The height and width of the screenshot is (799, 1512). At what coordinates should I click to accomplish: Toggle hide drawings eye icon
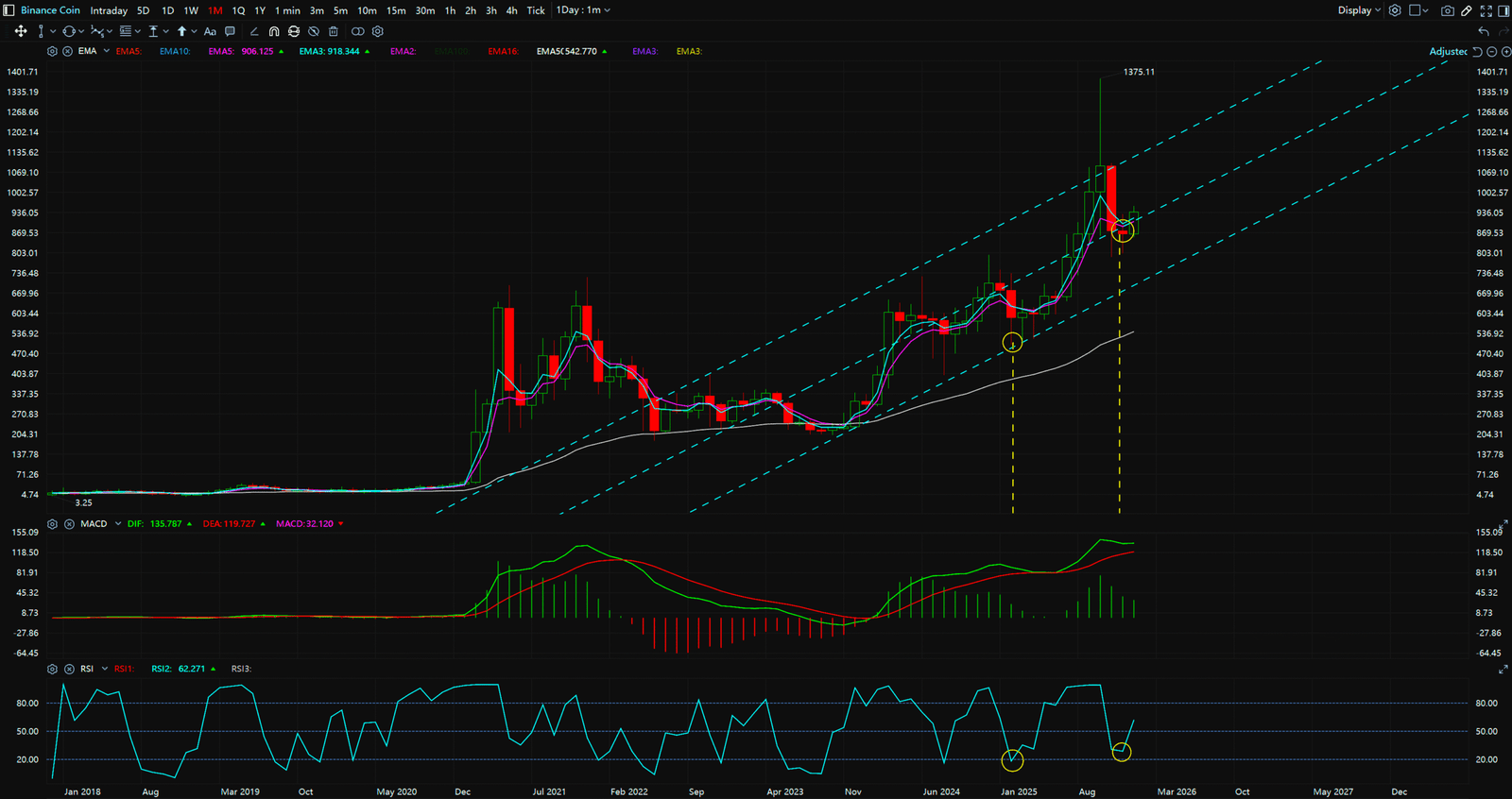[314, 31]
